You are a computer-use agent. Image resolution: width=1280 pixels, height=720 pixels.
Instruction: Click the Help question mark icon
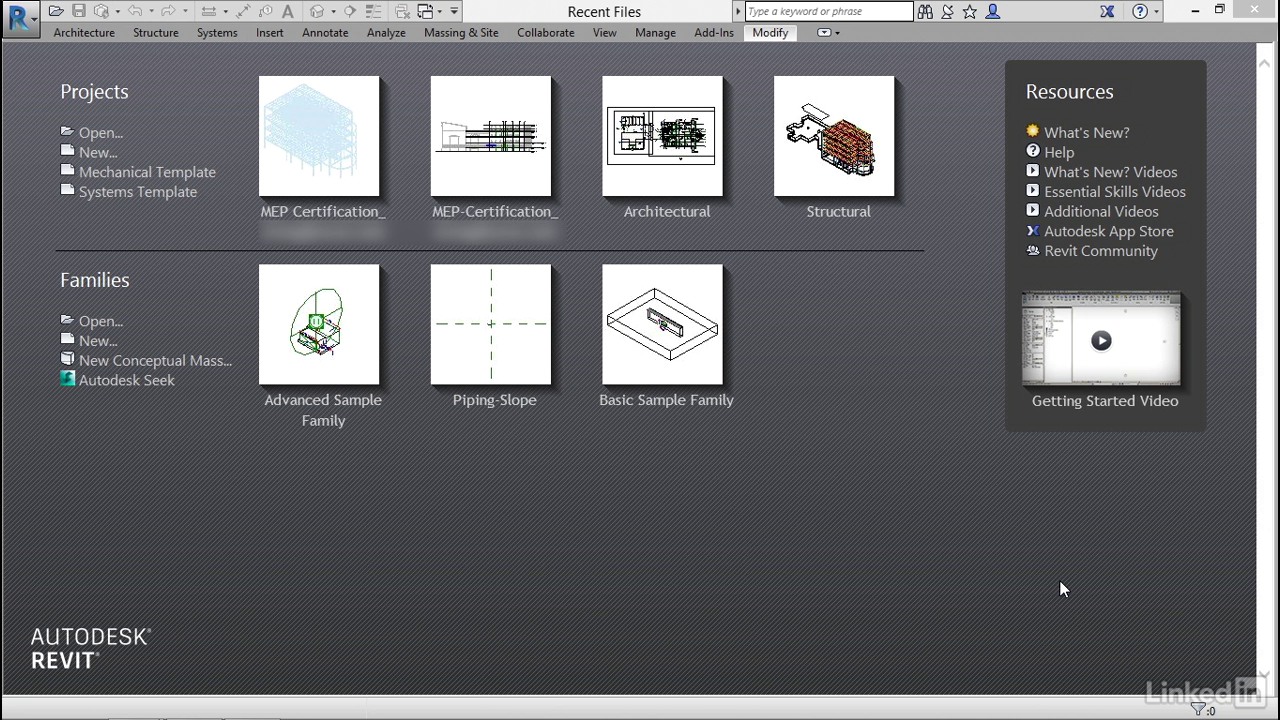pos(1140,11)
